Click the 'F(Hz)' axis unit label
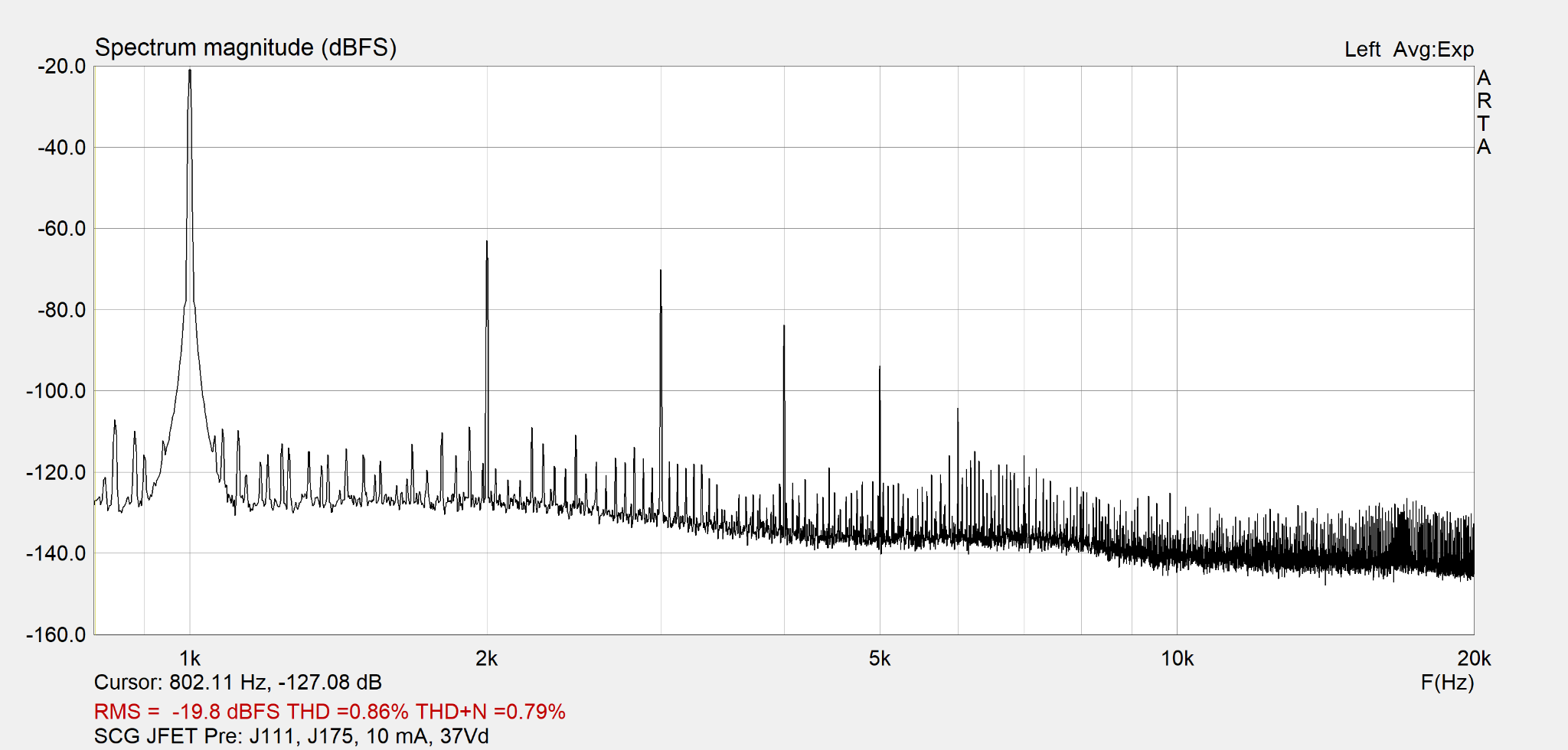1568x750 pixels. click(1447, 683)
